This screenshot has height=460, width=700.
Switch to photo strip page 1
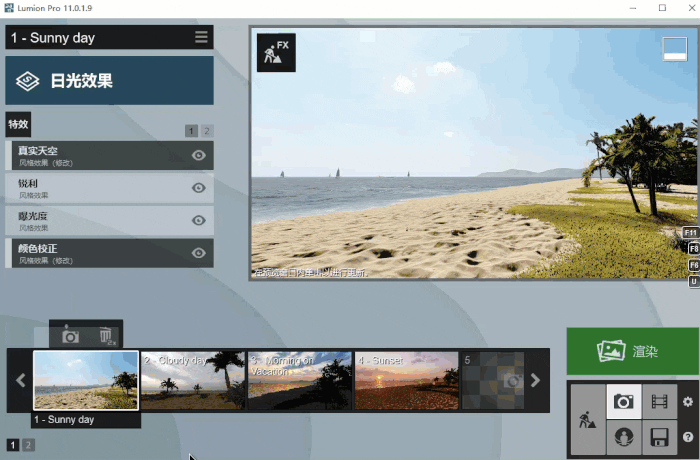[x=12, y=445]
